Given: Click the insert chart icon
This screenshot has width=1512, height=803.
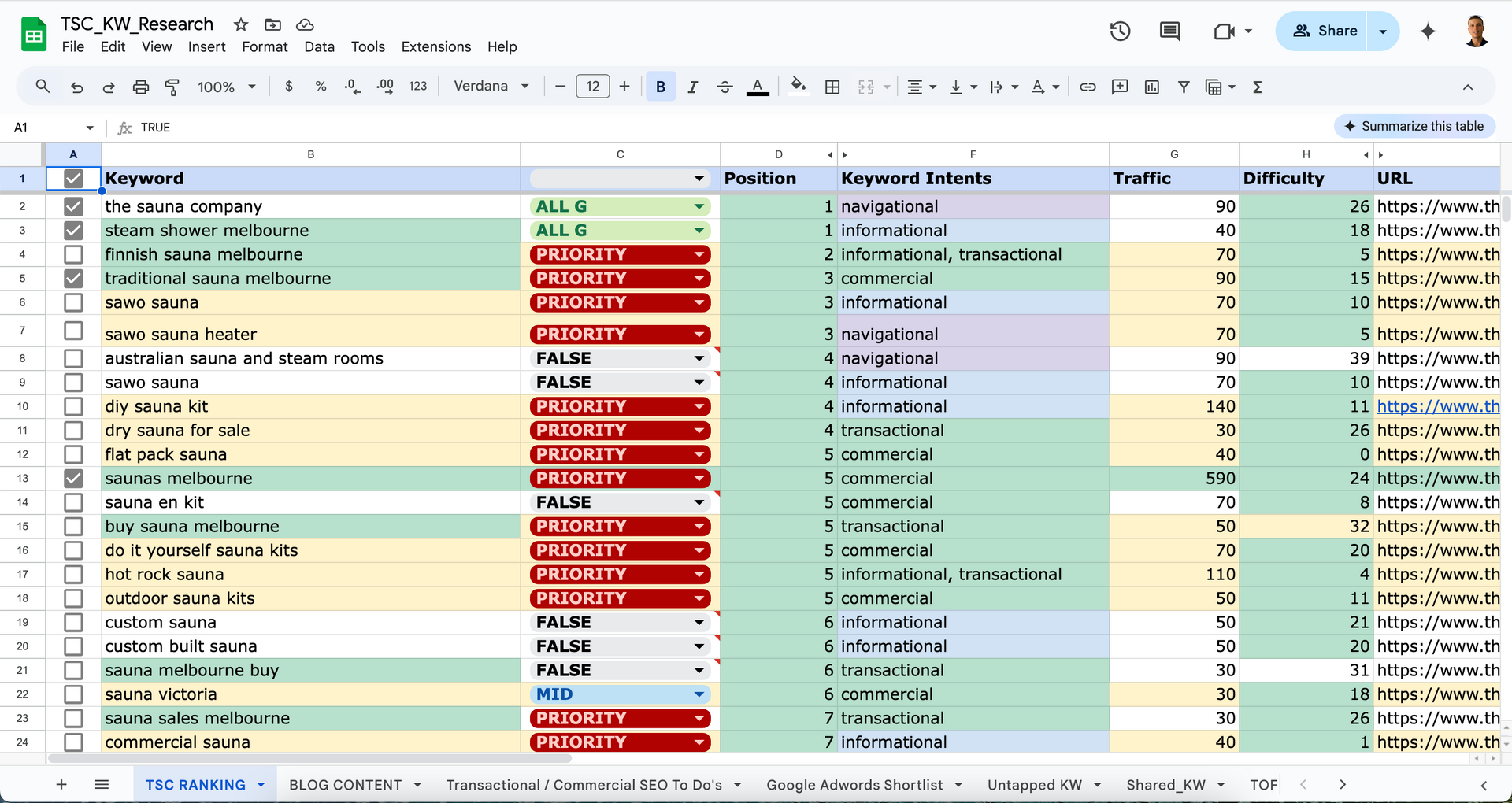Looking at the screenshot, I should coord(1151,87).
